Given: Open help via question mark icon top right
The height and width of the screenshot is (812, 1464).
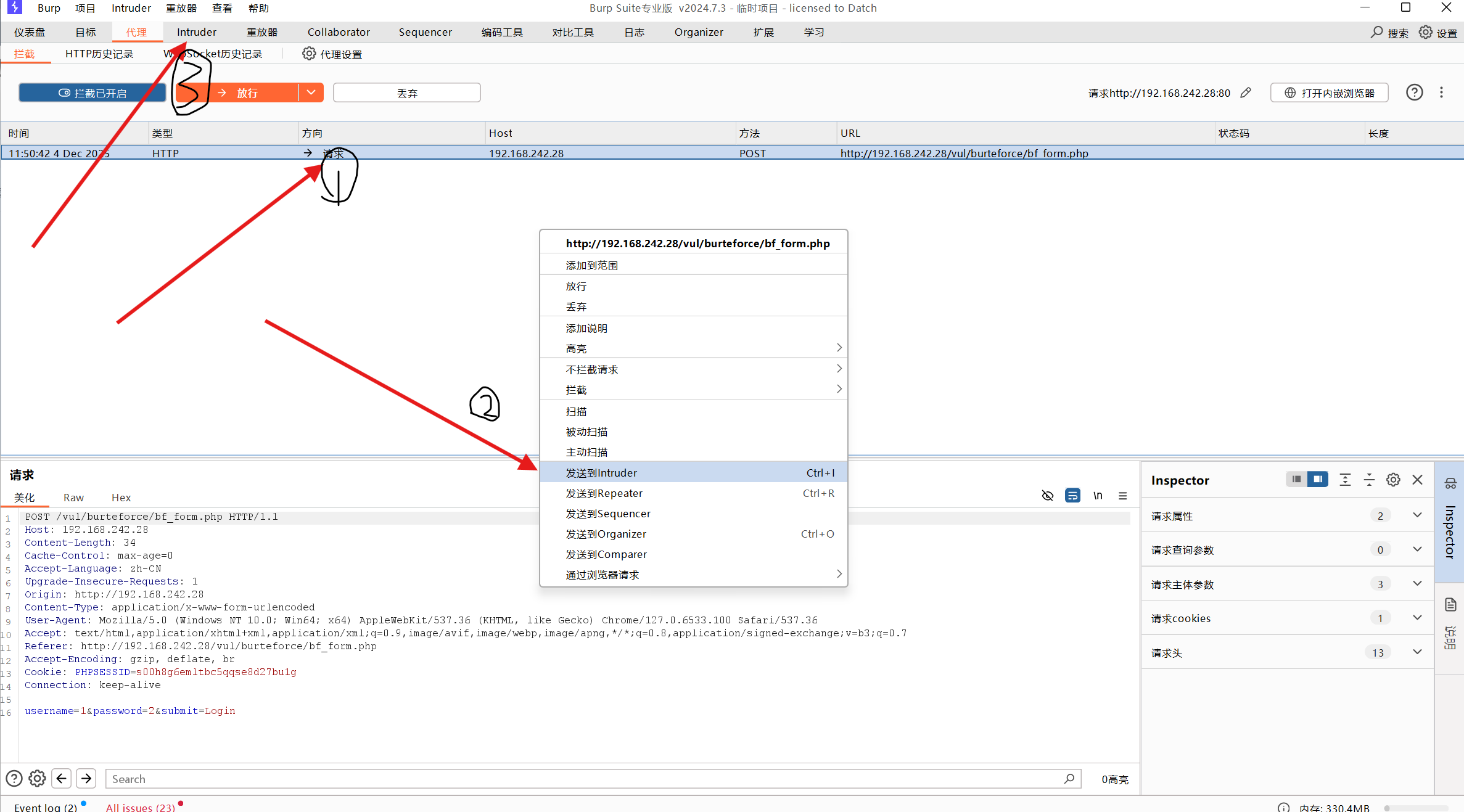Looking at the screenshot, I should (1414, 92).
